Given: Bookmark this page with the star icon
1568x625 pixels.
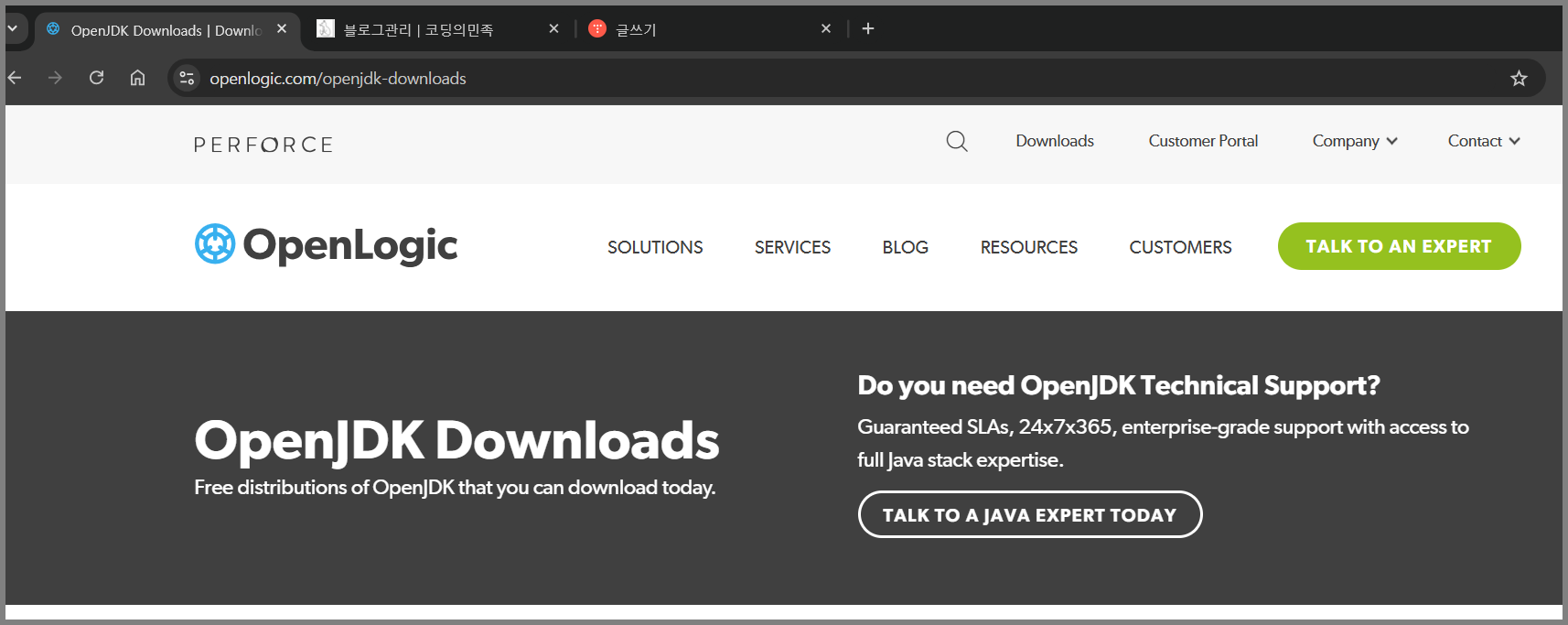Looking at the screenshot, I should click(x=1519, y=79).
